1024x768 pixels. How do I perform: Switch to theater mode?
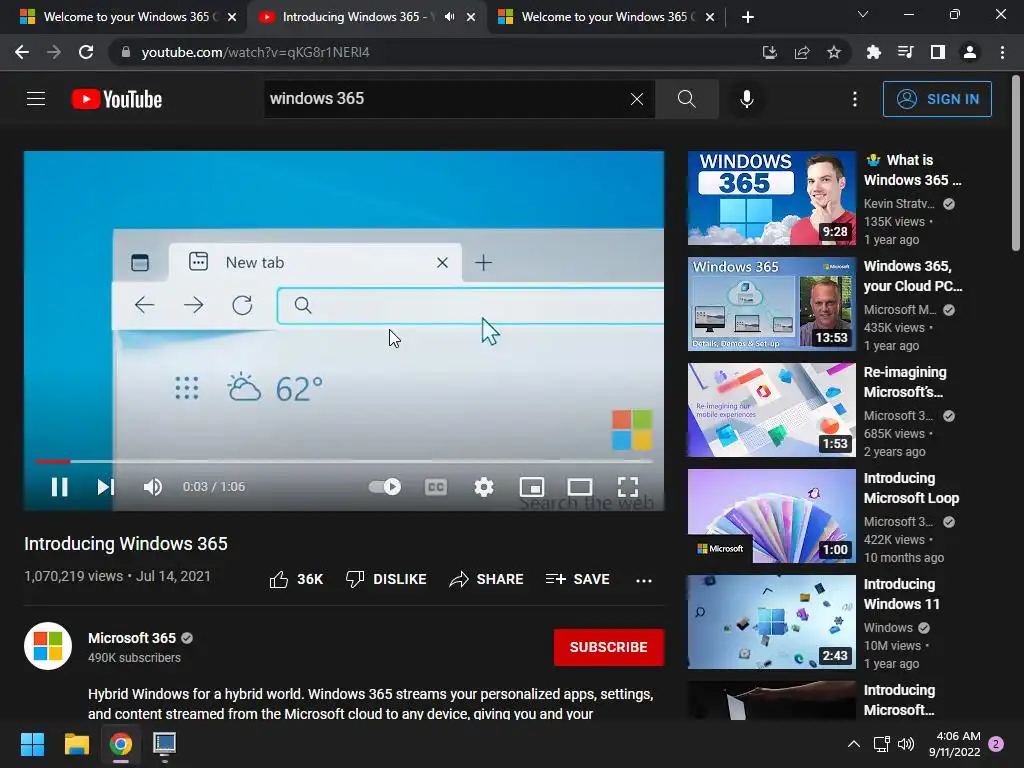[x=579, y=487]
